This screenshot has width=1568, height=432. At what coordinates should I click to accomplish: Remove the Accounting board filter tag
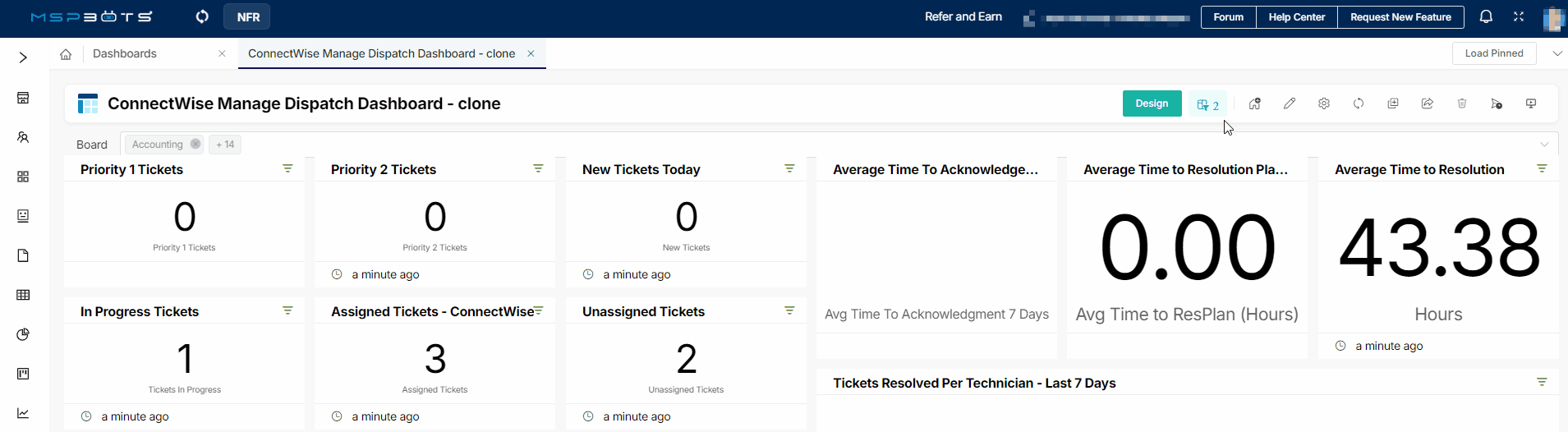tap(195, 144)
